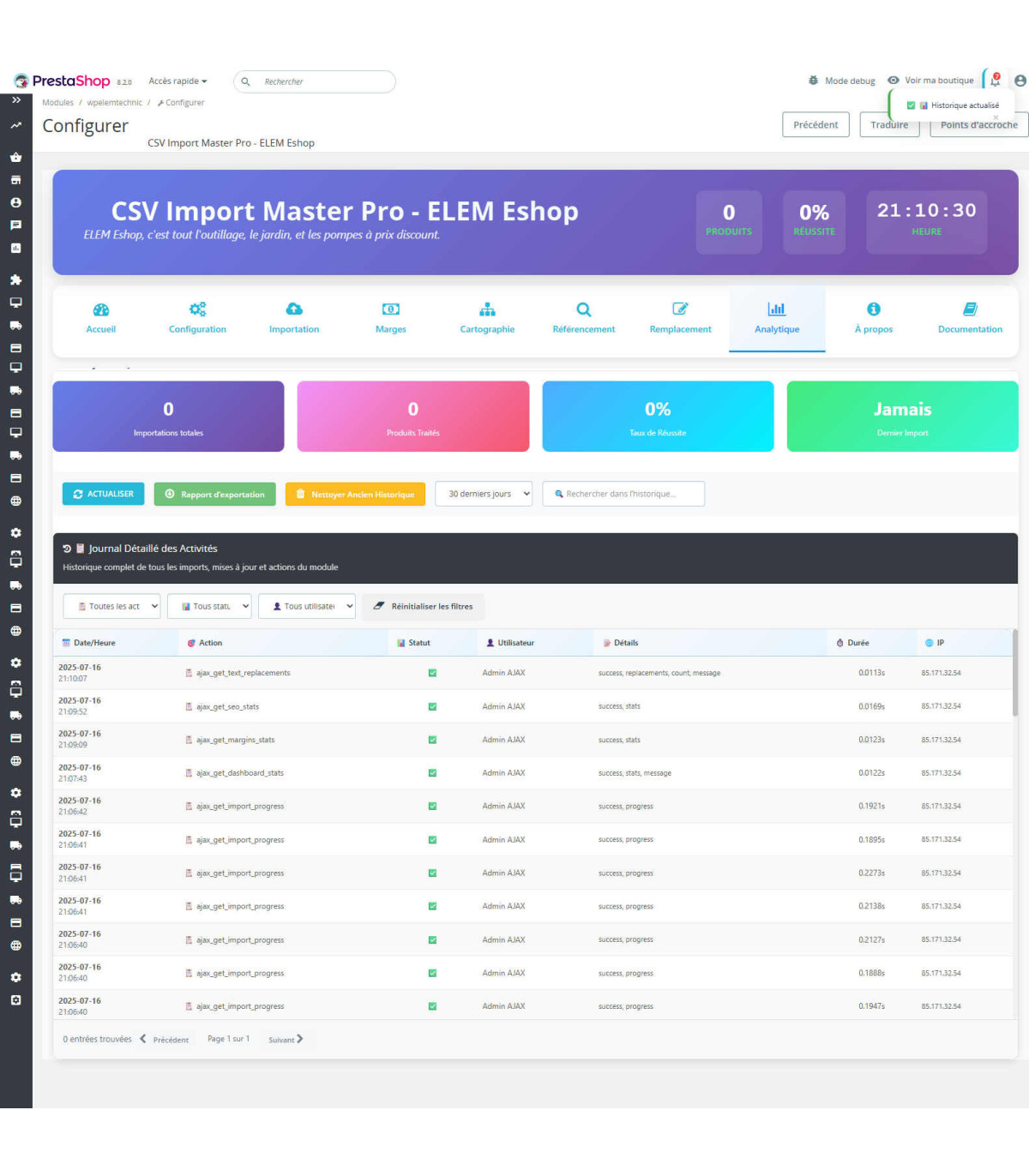The image size is (1029, 1176).
Task: Toggle Voir ma boutique eye icon
Action: coord(894,81)
